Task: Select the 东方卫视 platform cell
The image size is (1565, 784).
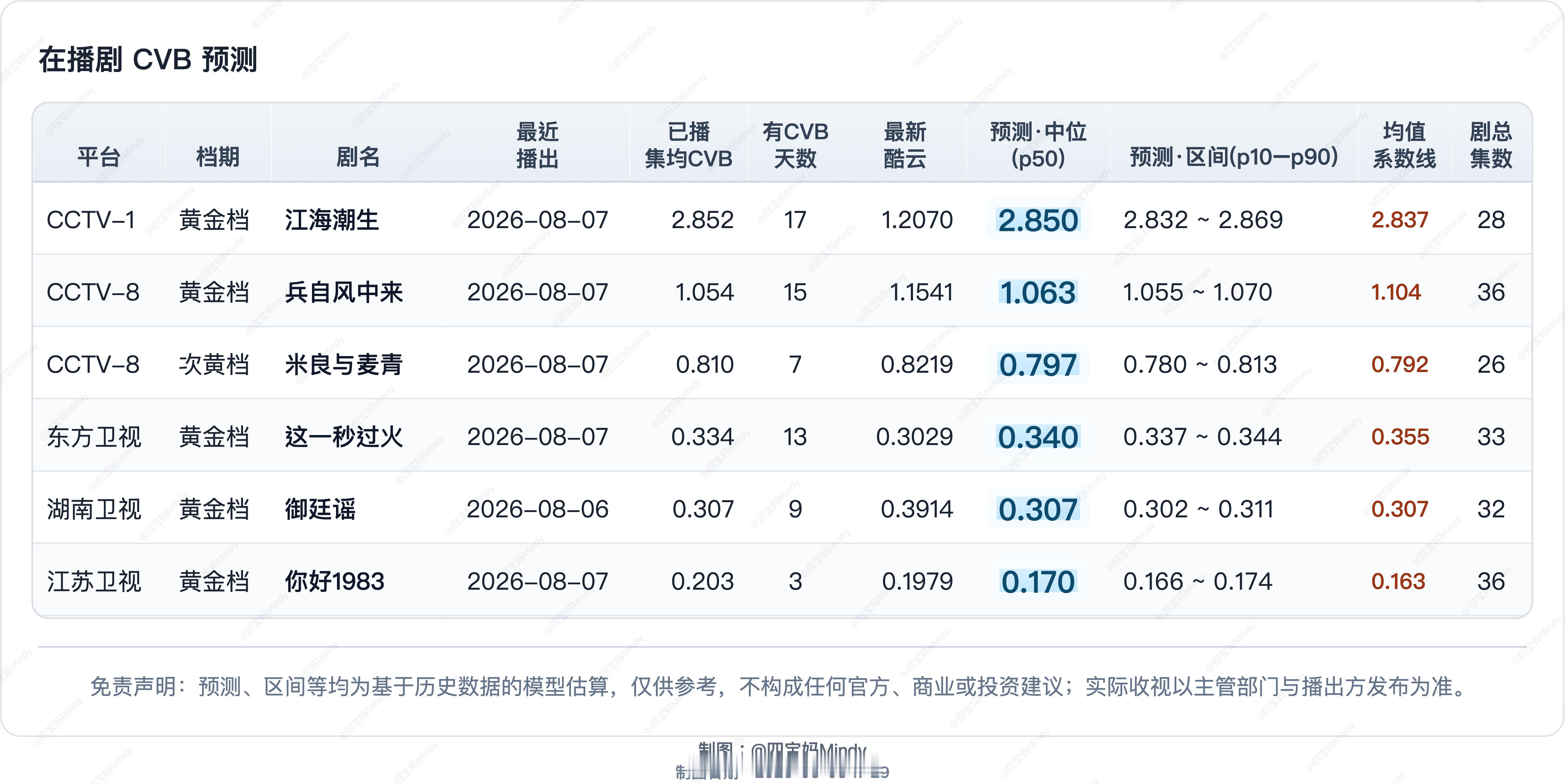Action: tap(94, 437)
